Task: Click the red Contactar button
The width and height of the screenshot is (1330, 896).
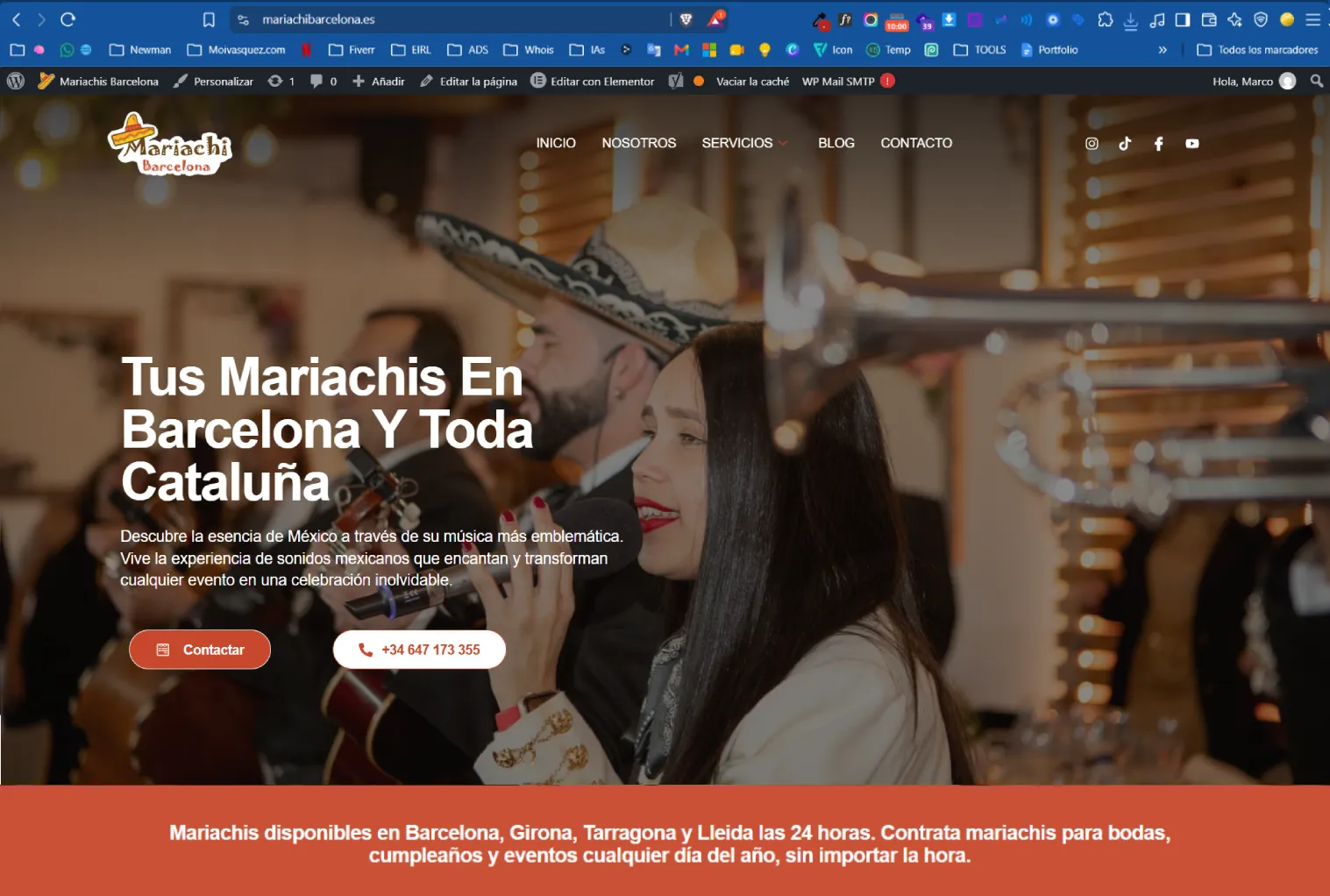Action: tap(200, 650)
